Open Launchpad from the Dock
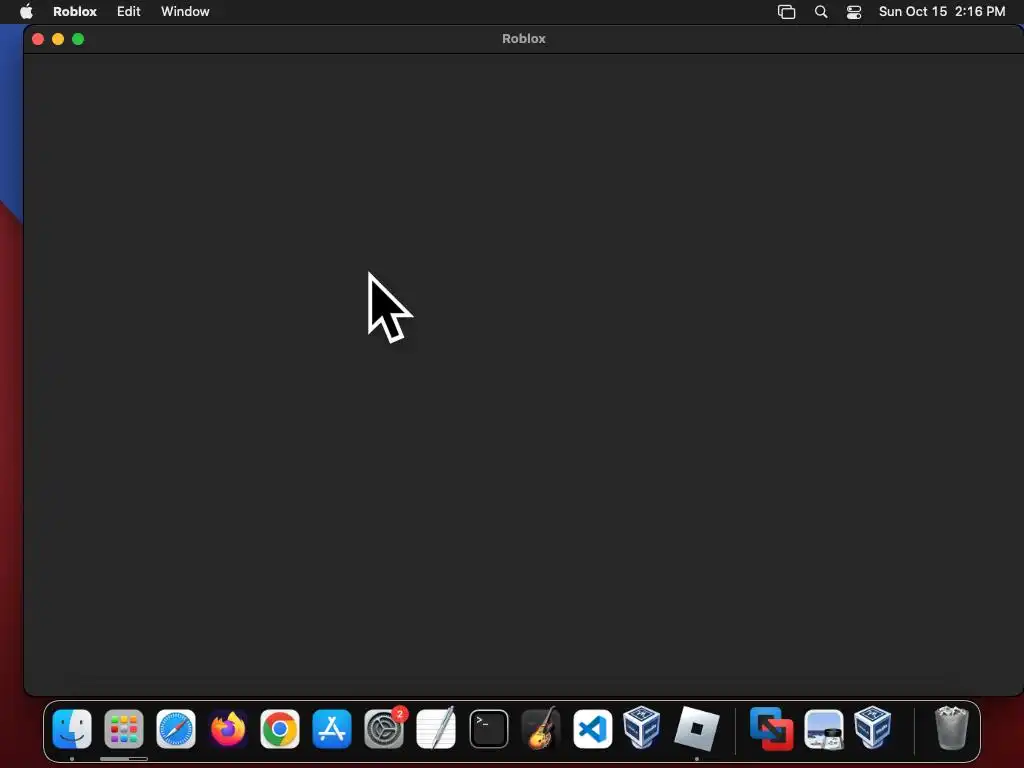Image resolution: width=1024 pixels, height=768 pixels. click(124, 729)
